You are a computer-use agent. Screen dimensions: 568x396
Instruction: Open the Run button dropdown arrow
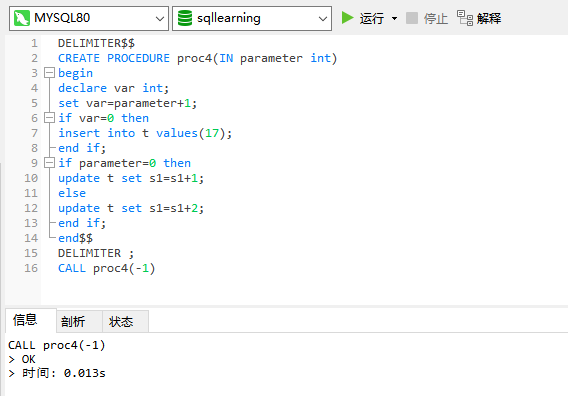[394, 18]
